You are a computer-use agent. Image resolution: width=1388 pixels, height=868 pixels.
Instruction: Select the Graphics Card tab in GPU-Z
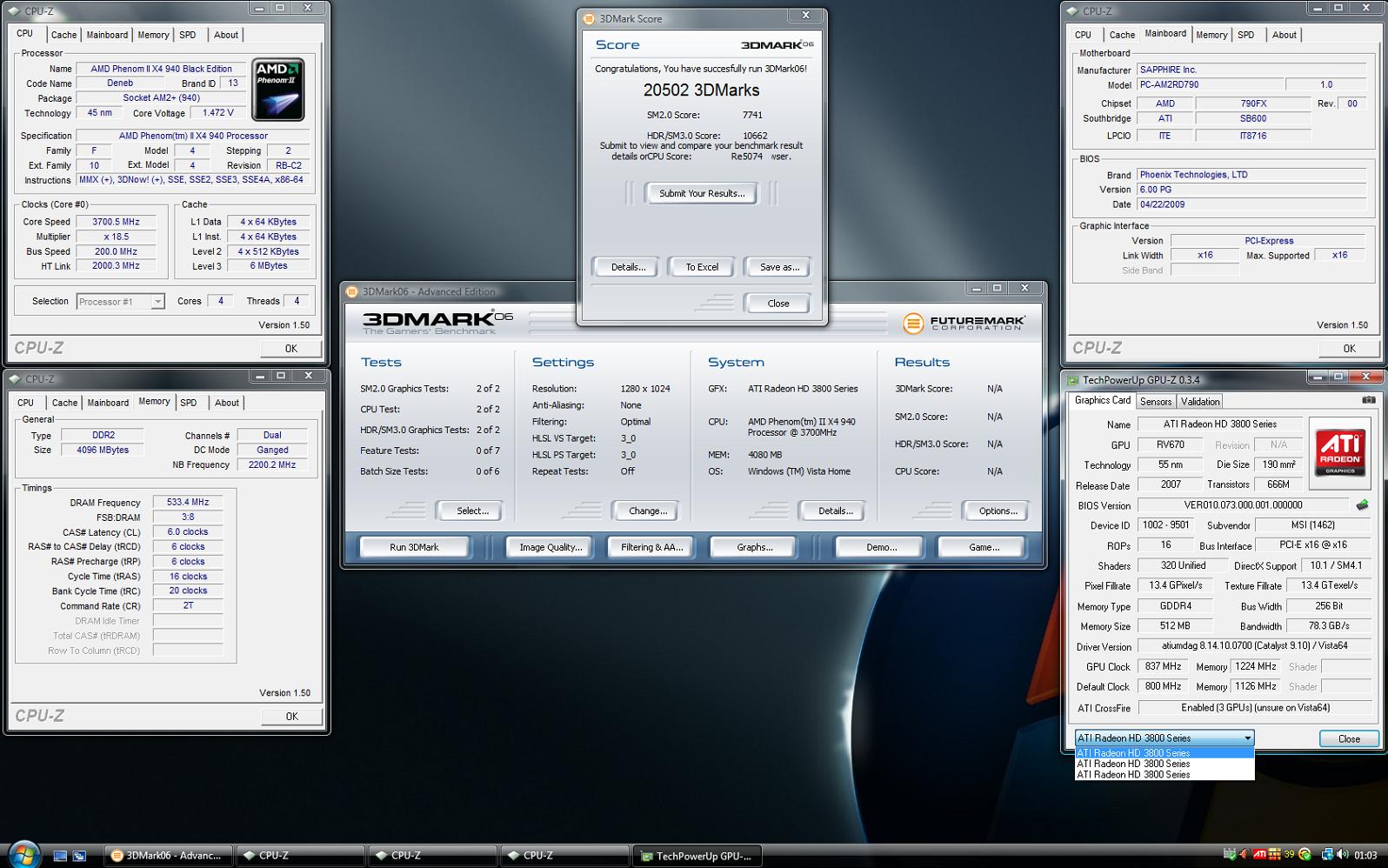(1103, 400)
